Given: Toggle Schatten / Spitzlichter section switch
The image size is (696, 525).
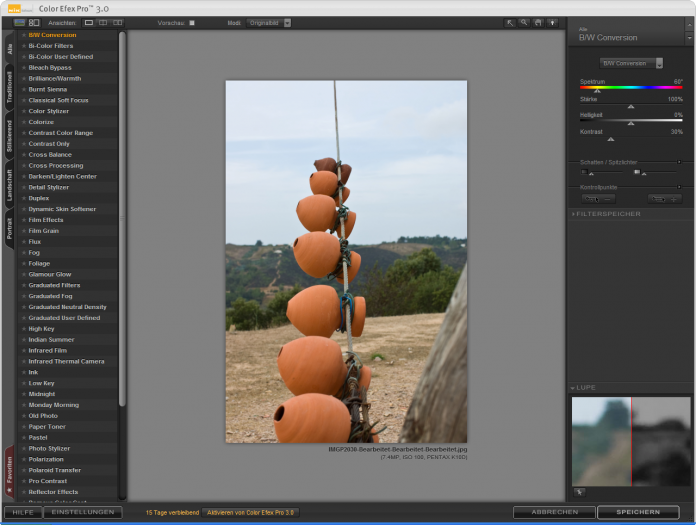Looking at the screenshot, I should coord(679,161).
